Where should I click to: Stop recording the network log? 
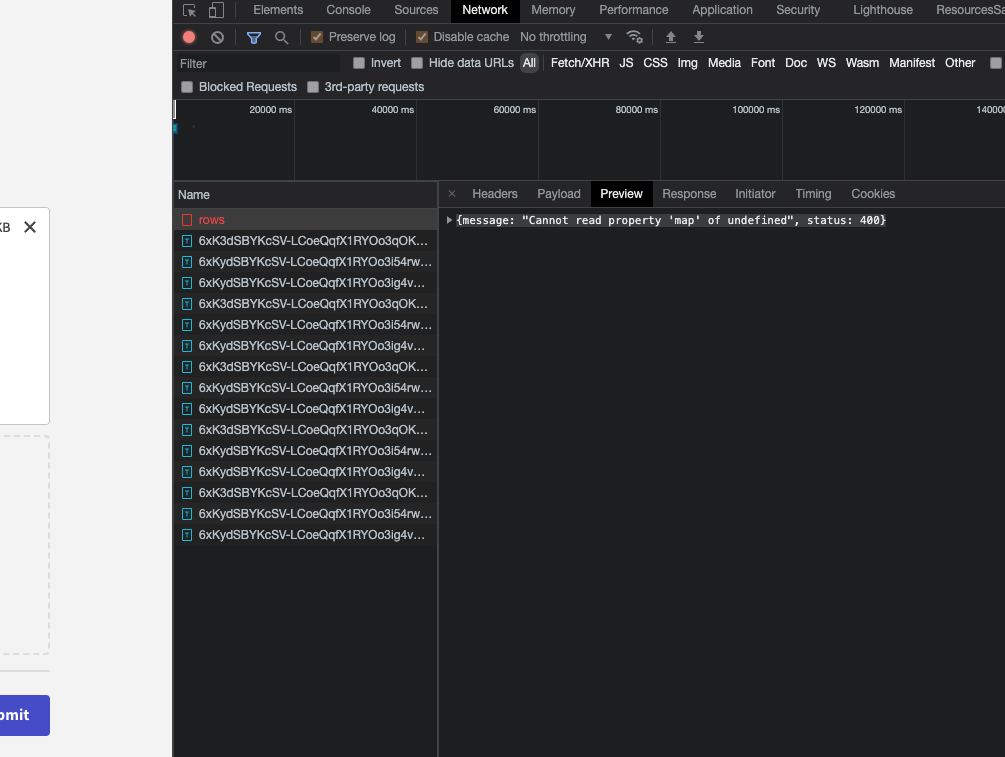point(189,37)
